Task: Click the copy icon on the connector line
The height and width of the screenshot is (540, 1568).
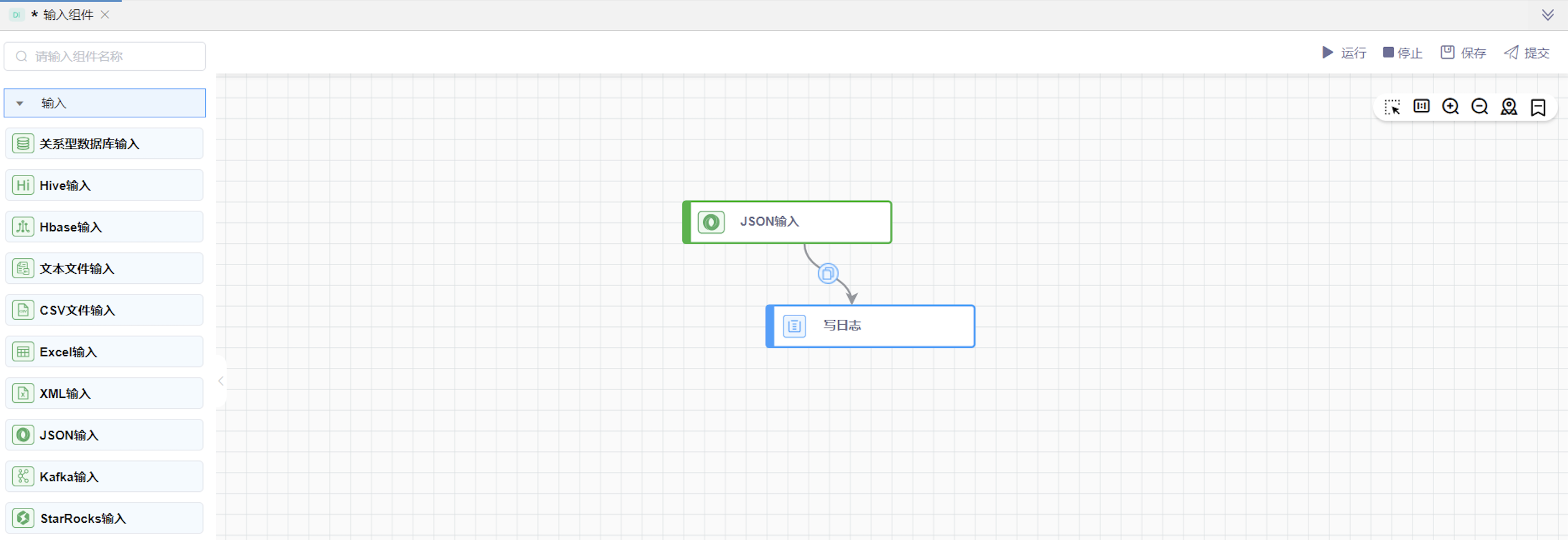Action: coord(827,274)
